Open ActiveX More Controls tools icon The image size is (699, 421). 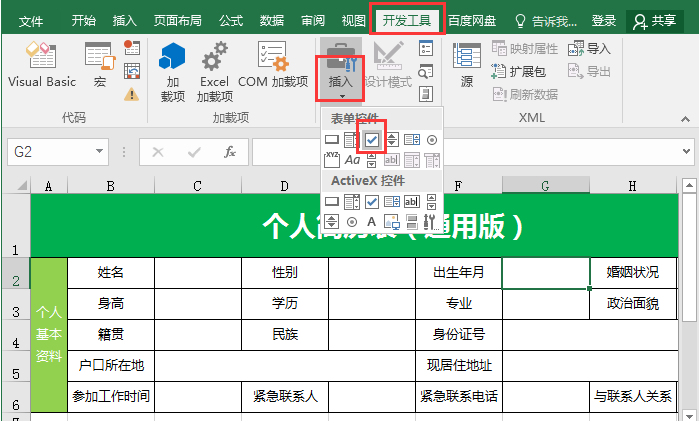(431, 221)
